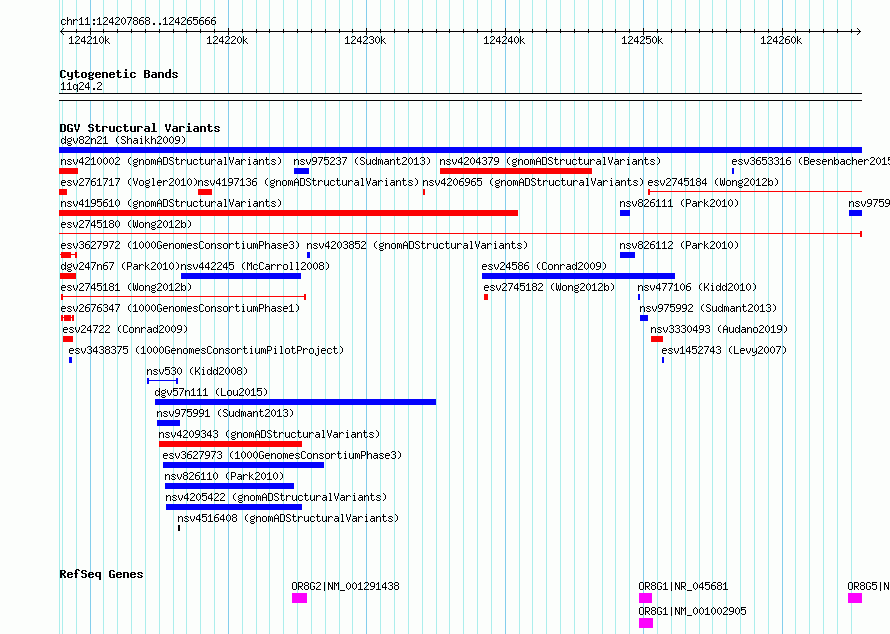
Task: Open nsv4197136 gnomAD variant label
Action: point(308,182)
